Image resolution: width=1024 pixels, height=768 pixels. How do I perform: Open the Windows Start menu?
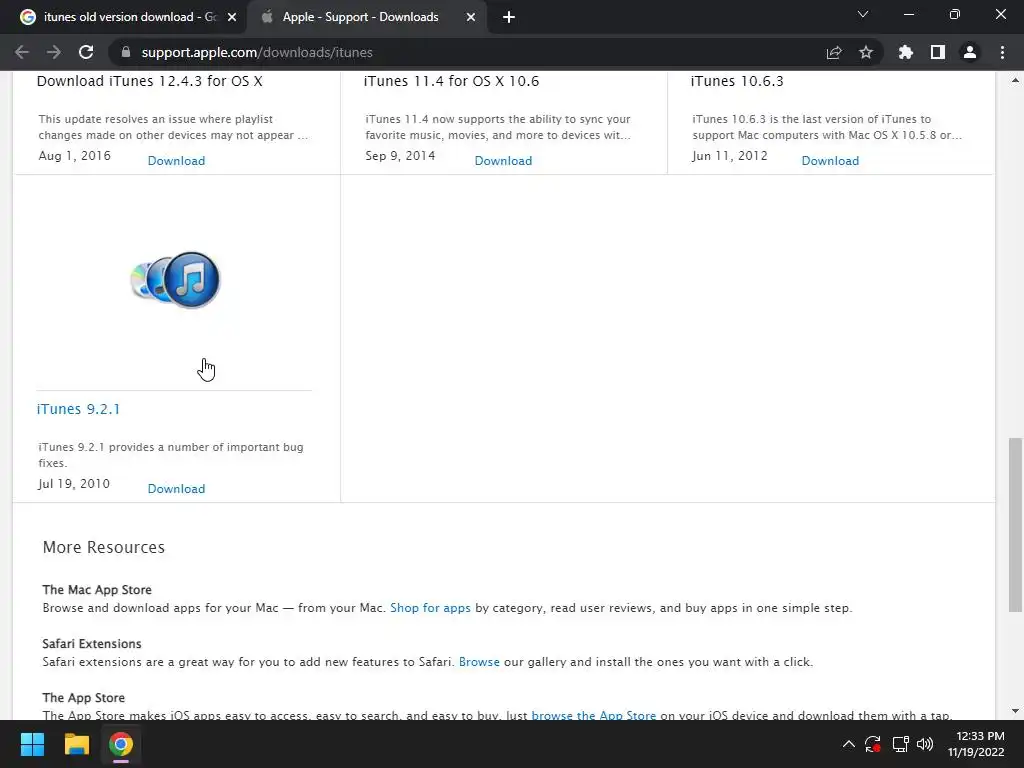point(32,744)
